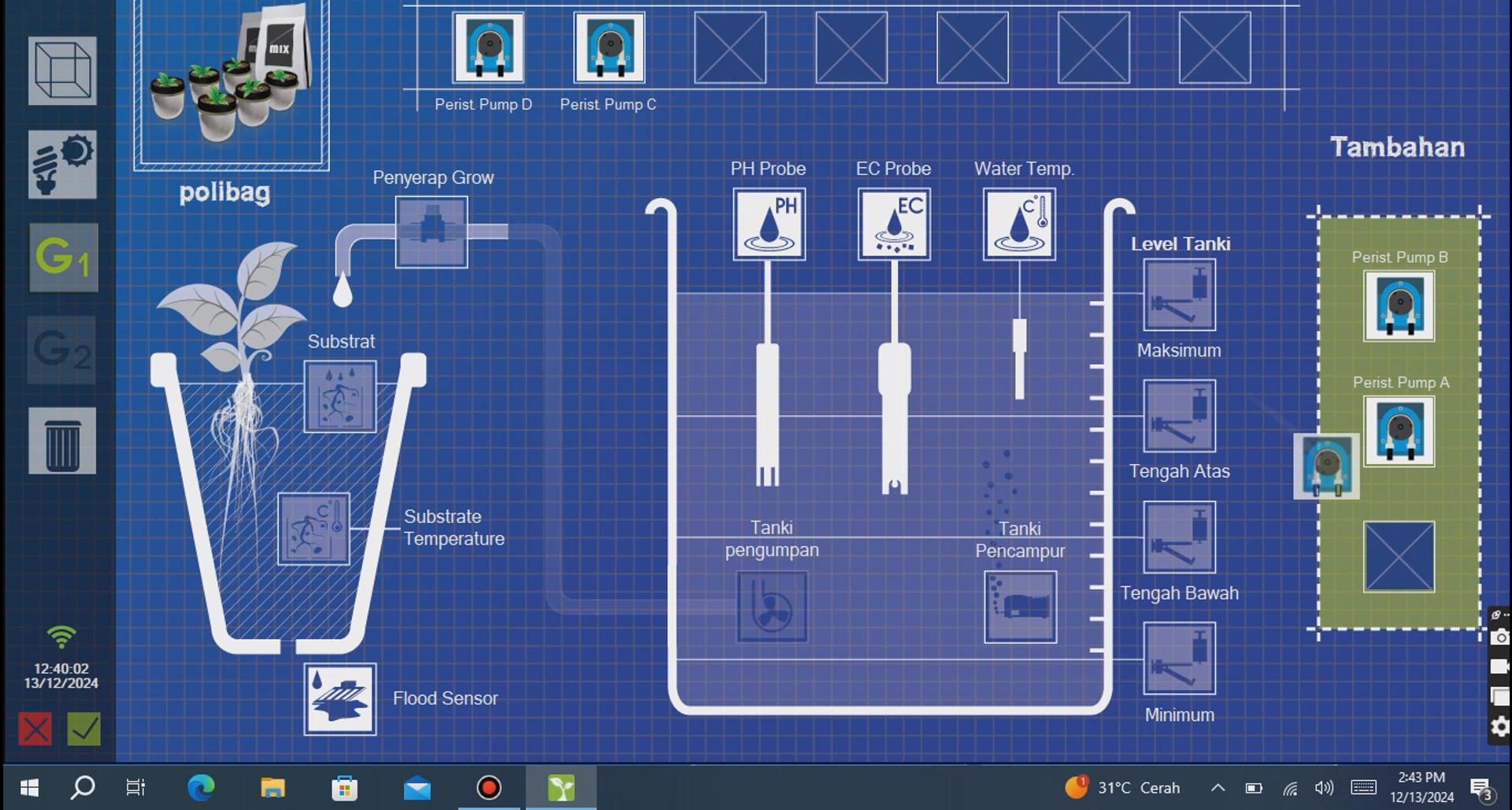The height and width of the screenshot is (810, 1512).
Task: Click the trash bin delete icon
Action: pyautogui.click(x=63, y=441)
